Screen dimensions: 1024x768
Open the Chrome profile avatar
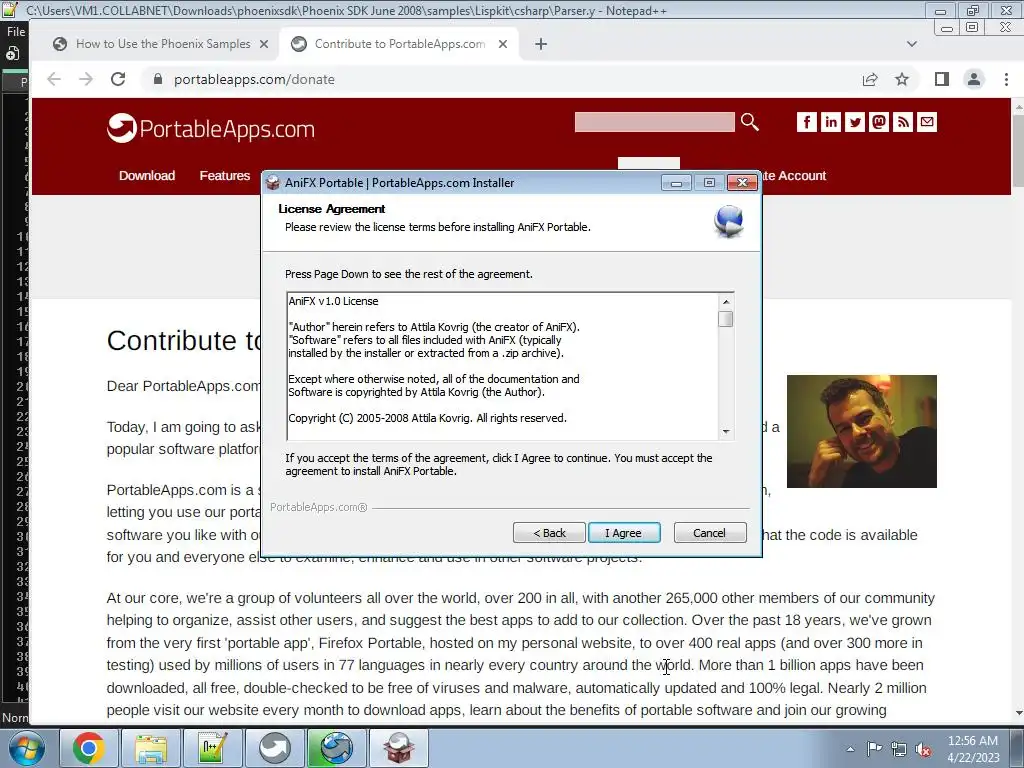(974, 79)
